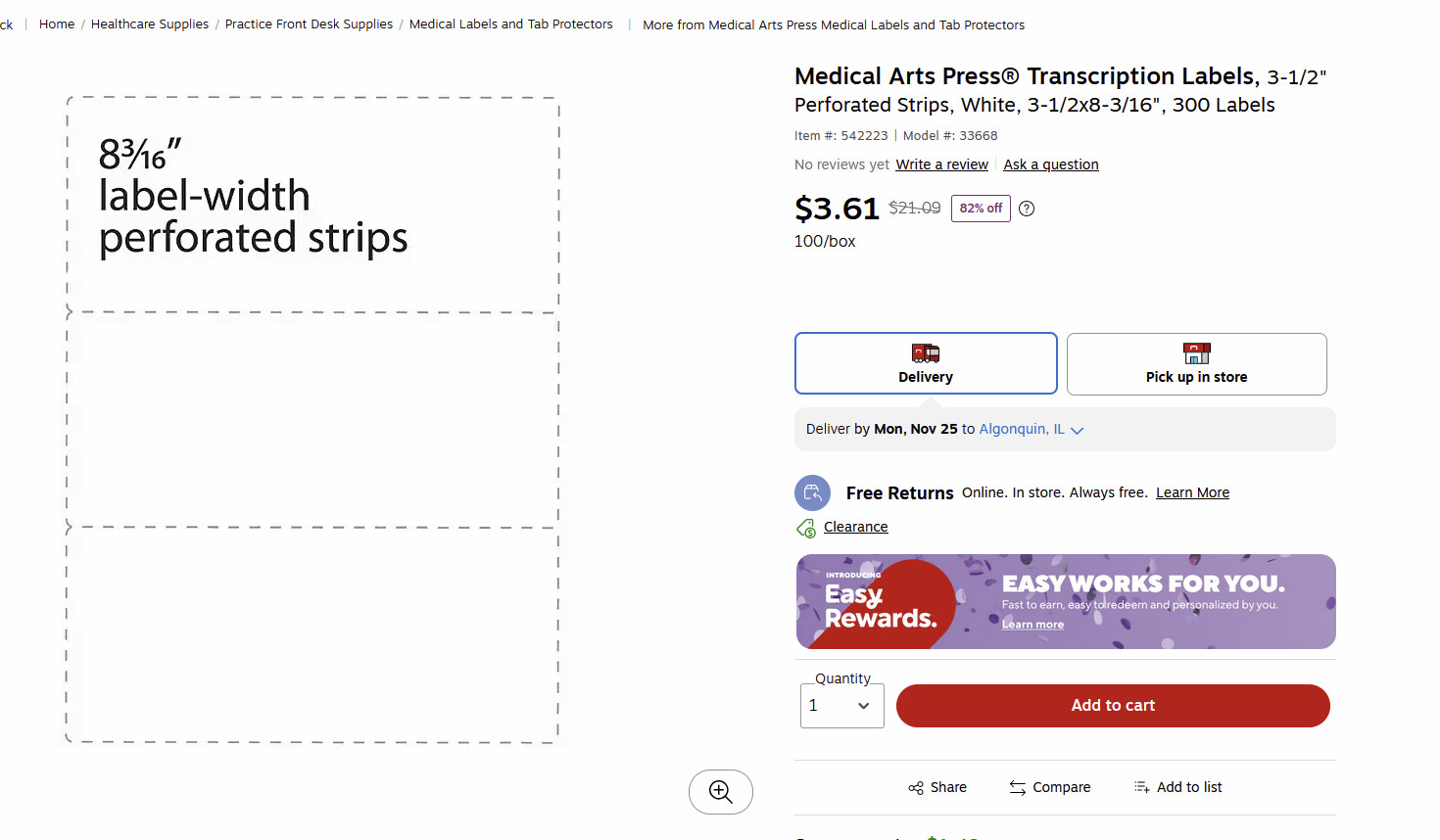Open the Quantity dropdown
Image resolution: width=1440 pixels, height=840 pixels.
tap(842, 706)
